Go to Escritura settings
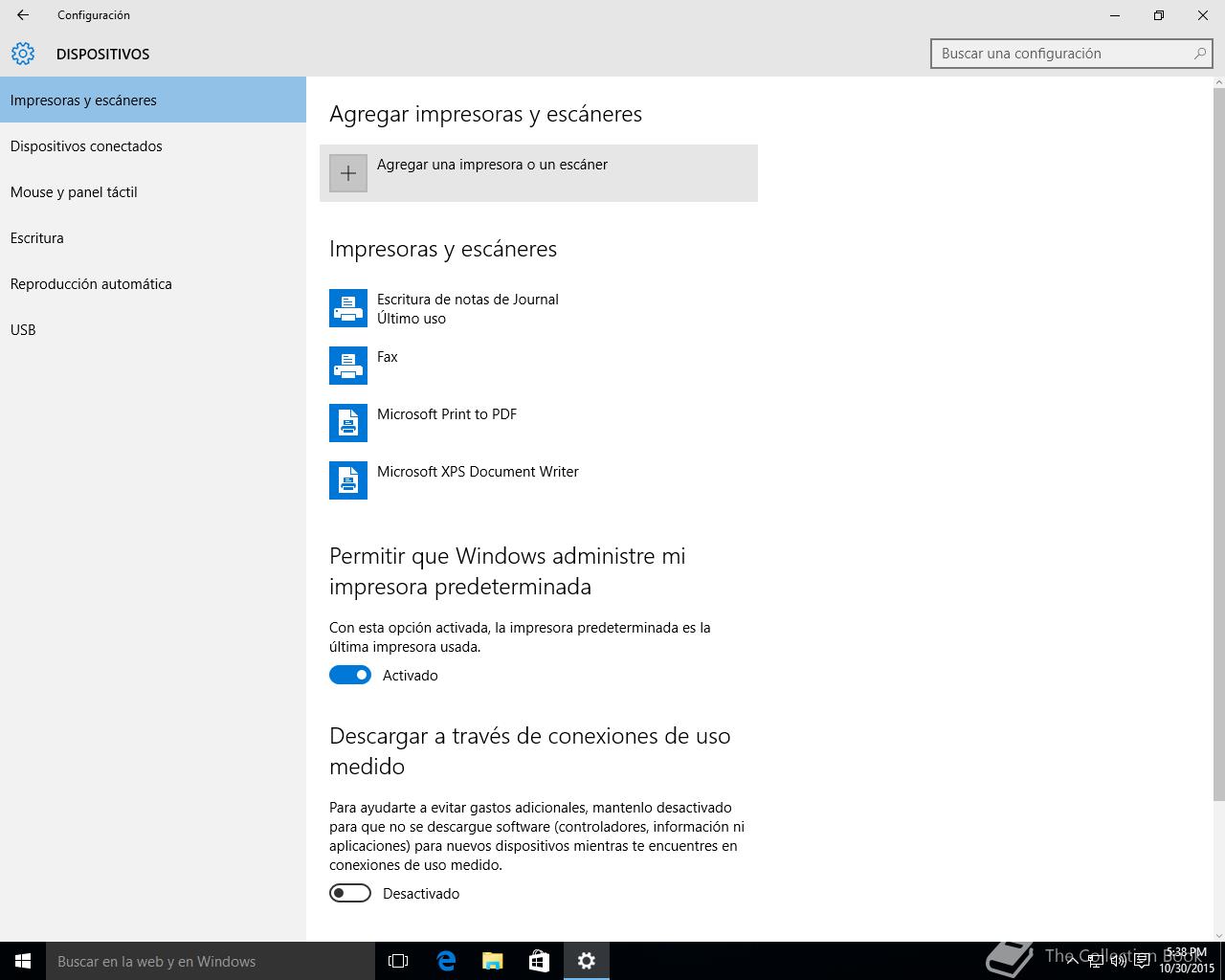Screen dimensions: 1225x980 [153, 237]
